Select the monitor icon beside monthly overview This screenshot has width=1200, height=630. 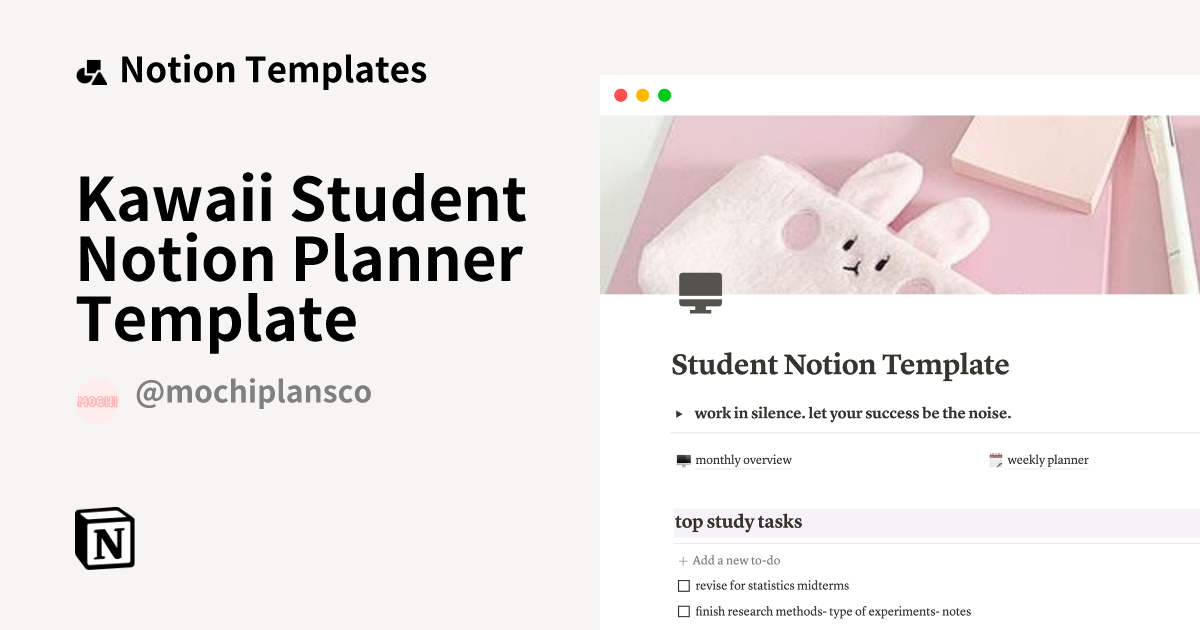[683, 459]
